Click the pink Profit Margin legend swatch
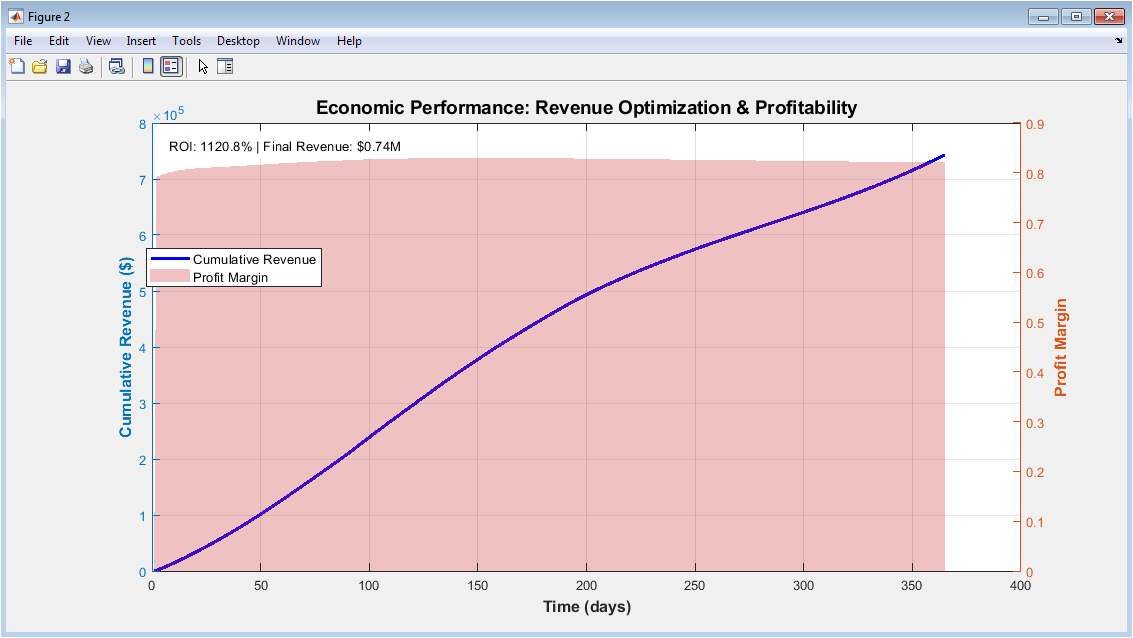The height and width of the screenshot is (638, 1133). [x=170, y=277]
